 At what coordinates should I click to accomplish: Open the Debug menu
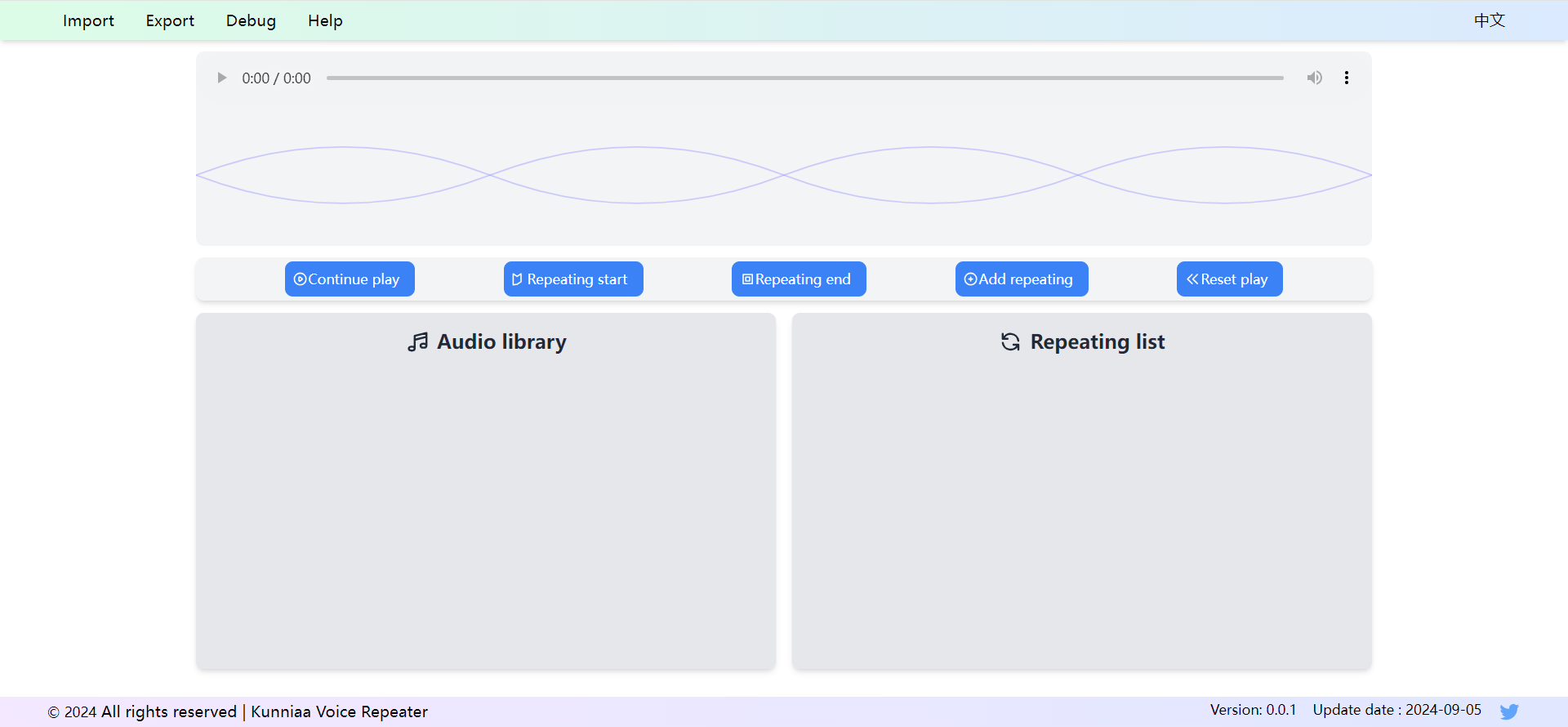tap(251, 20)
